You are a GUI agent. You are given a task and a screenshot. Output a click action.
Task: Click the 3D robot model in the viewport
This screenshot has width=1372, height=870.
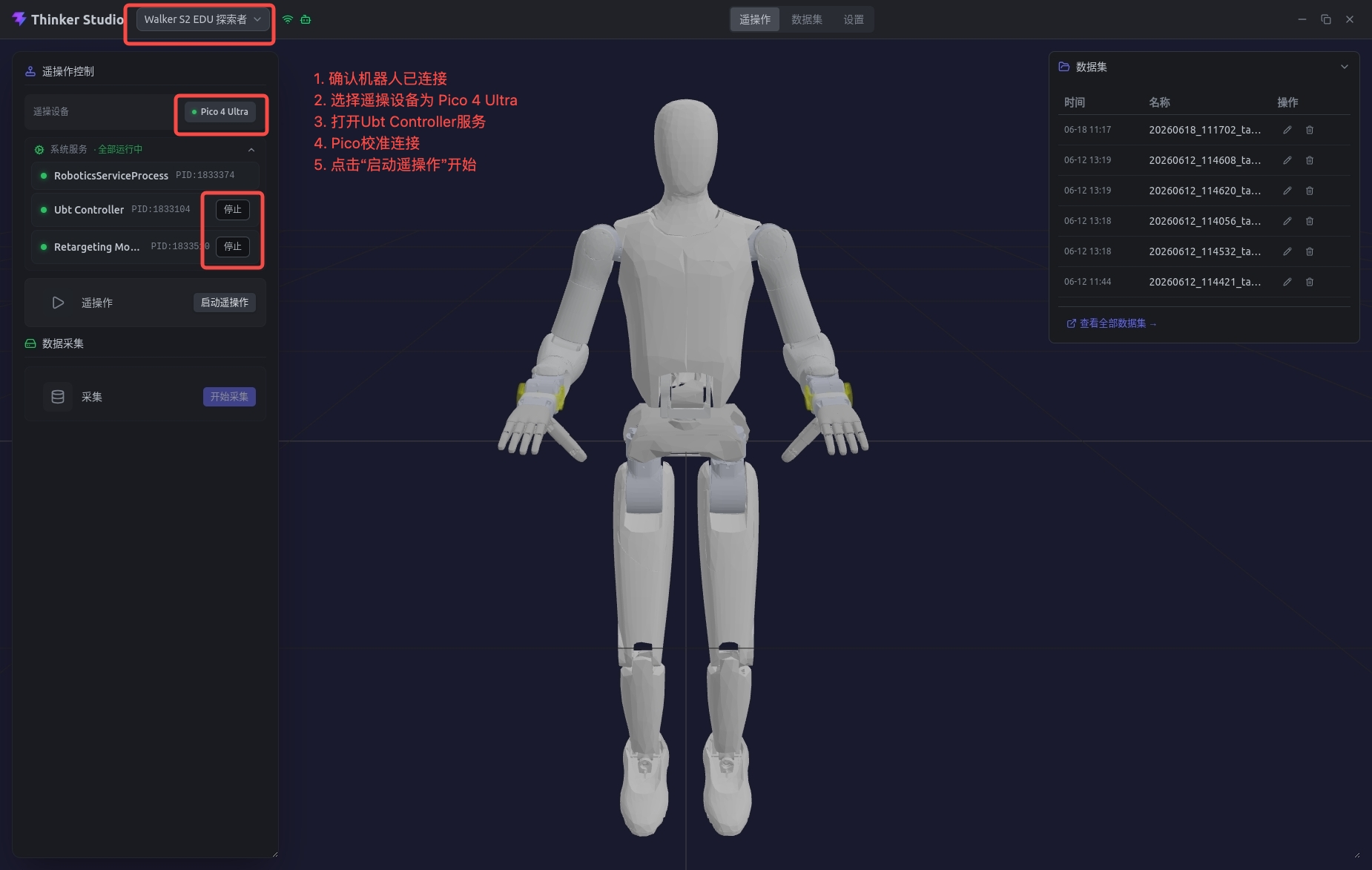(684, 467)
